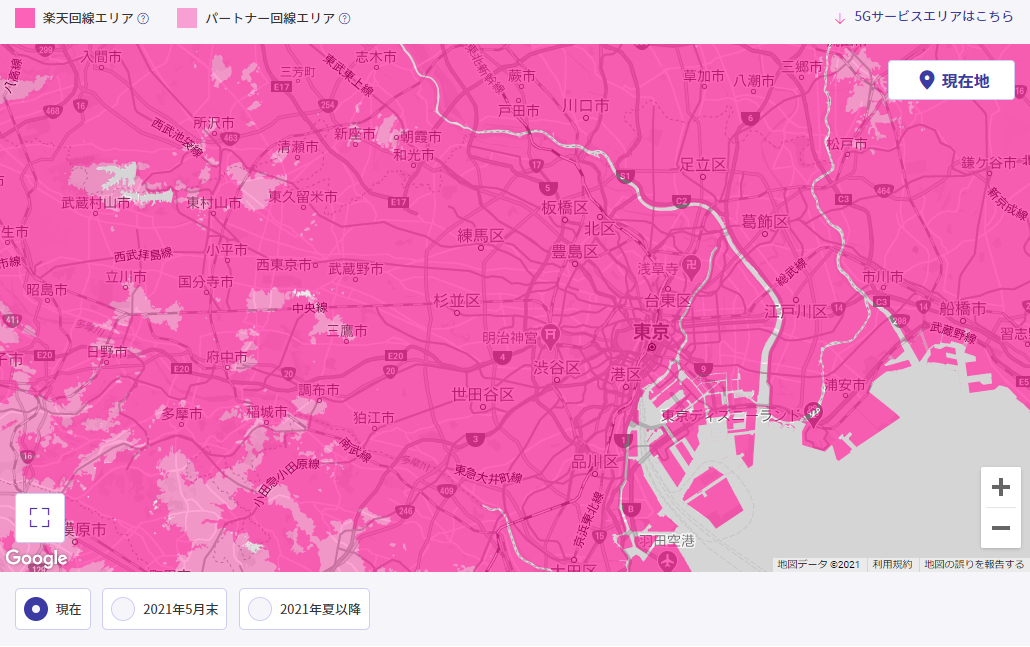Click the 三鷹市 label on map
The height and width of the screenshot is (647, 1030).
coord(347,330)
